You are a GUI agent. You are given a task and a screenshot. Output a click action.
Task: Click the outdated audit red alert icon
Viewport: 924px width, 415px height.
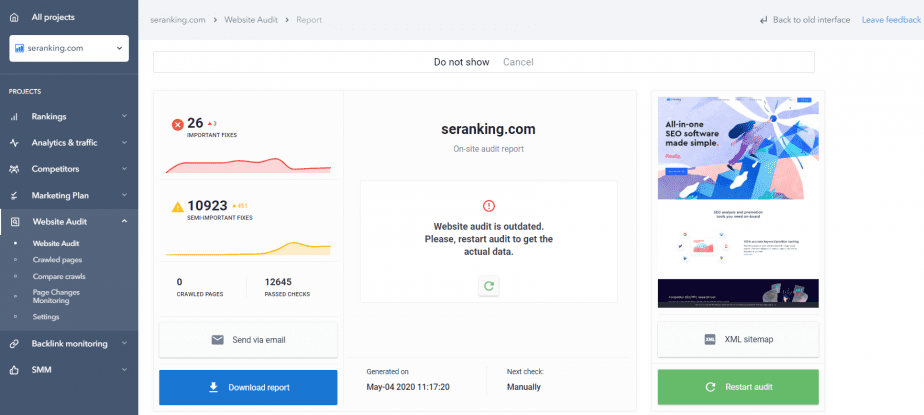click(489, 206)
